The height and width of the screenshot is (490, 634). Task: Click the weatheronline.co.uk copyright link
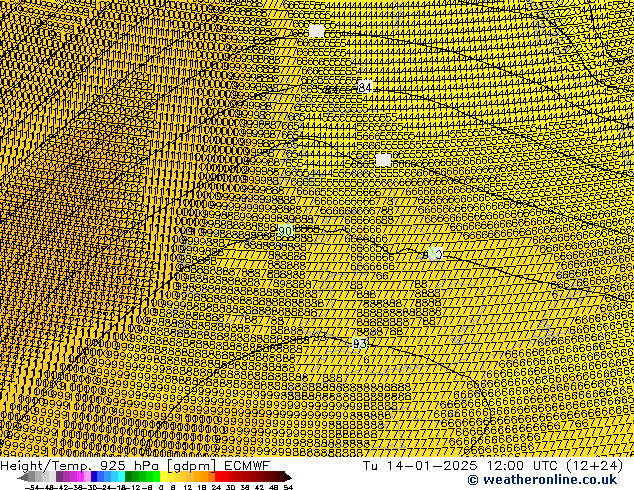(542, 480)
